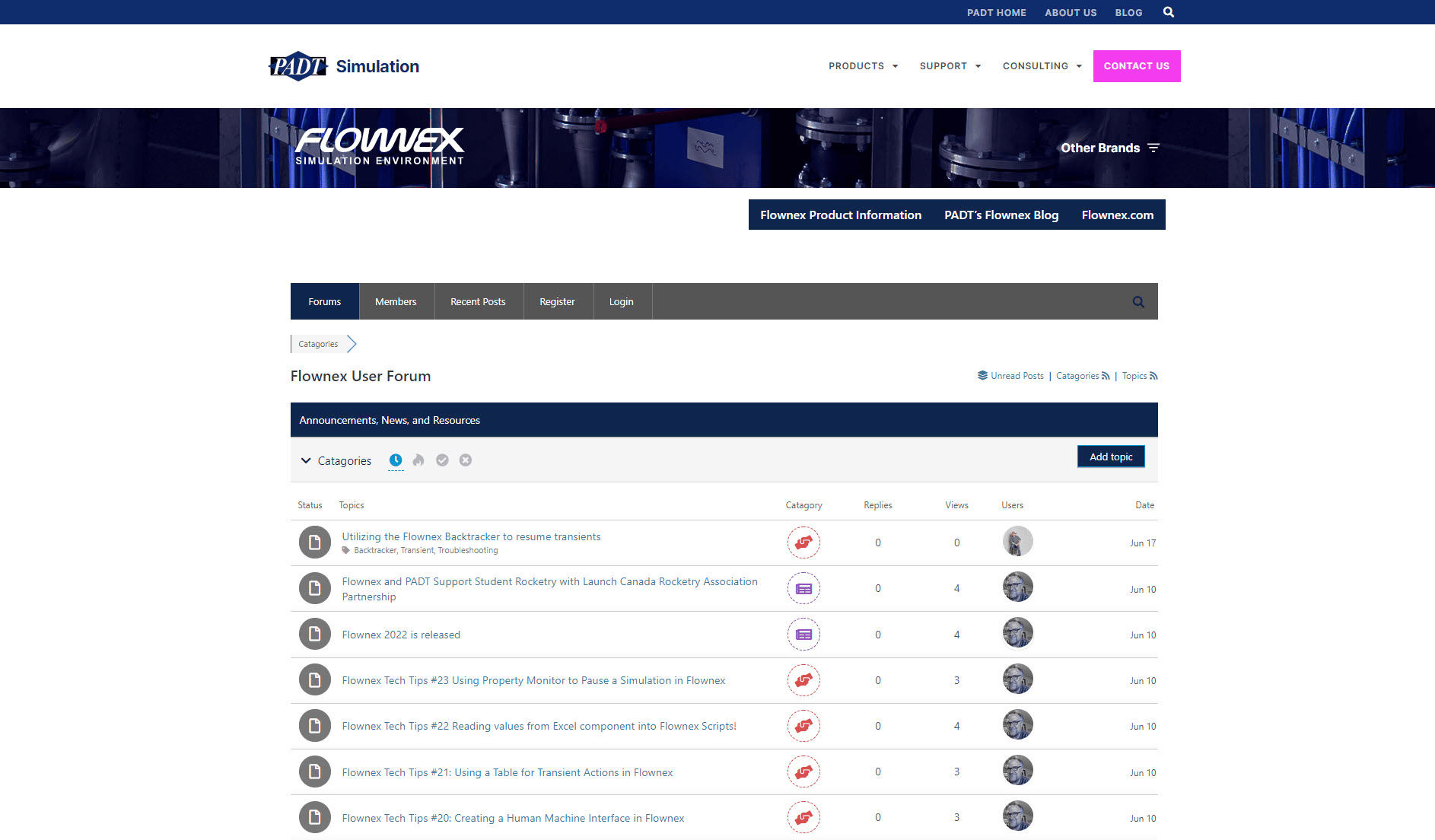Click the Catagories breadcrumb

click(318, 344)
